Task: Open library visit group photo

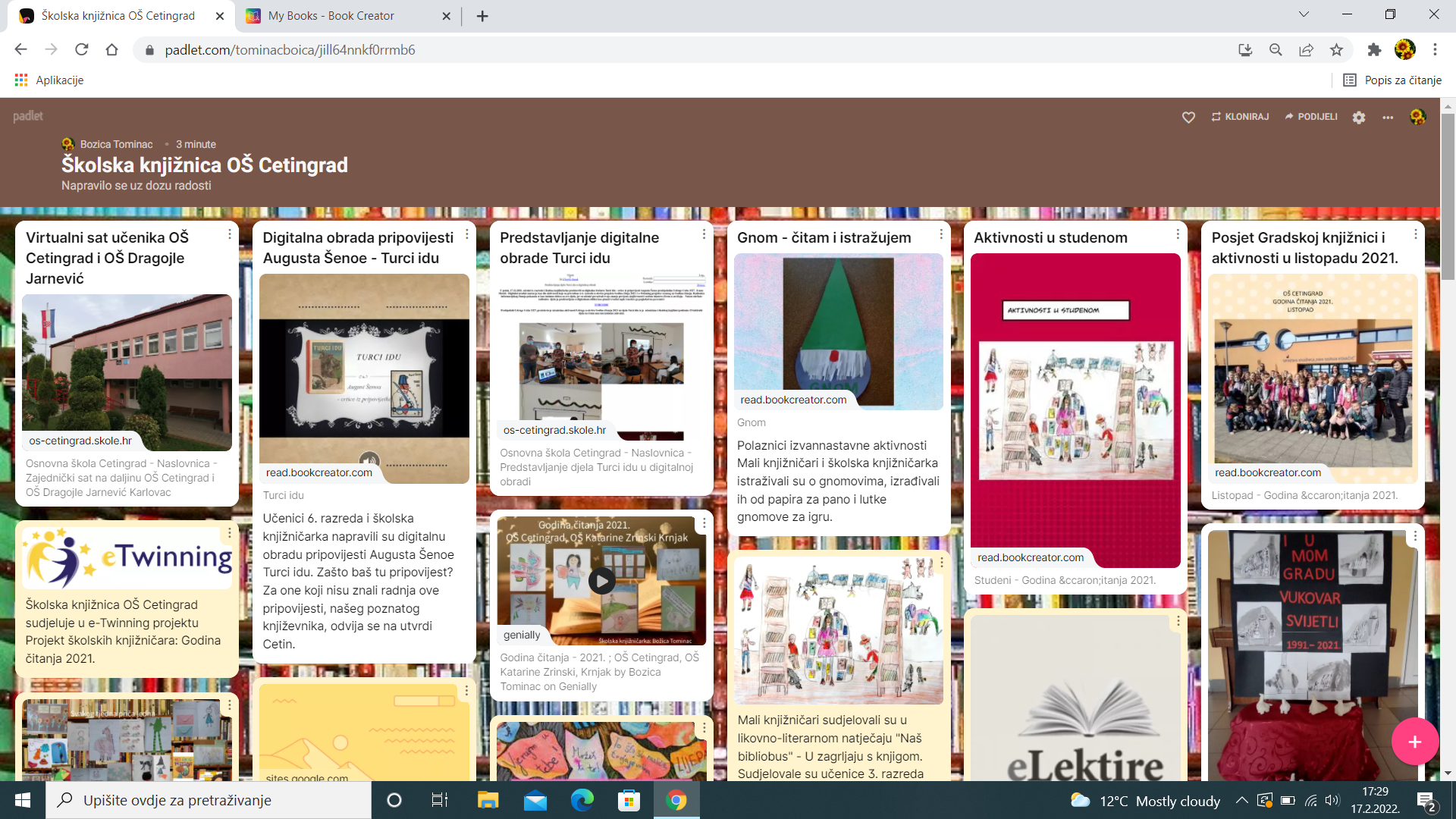Action: [x=1313, y=378]
